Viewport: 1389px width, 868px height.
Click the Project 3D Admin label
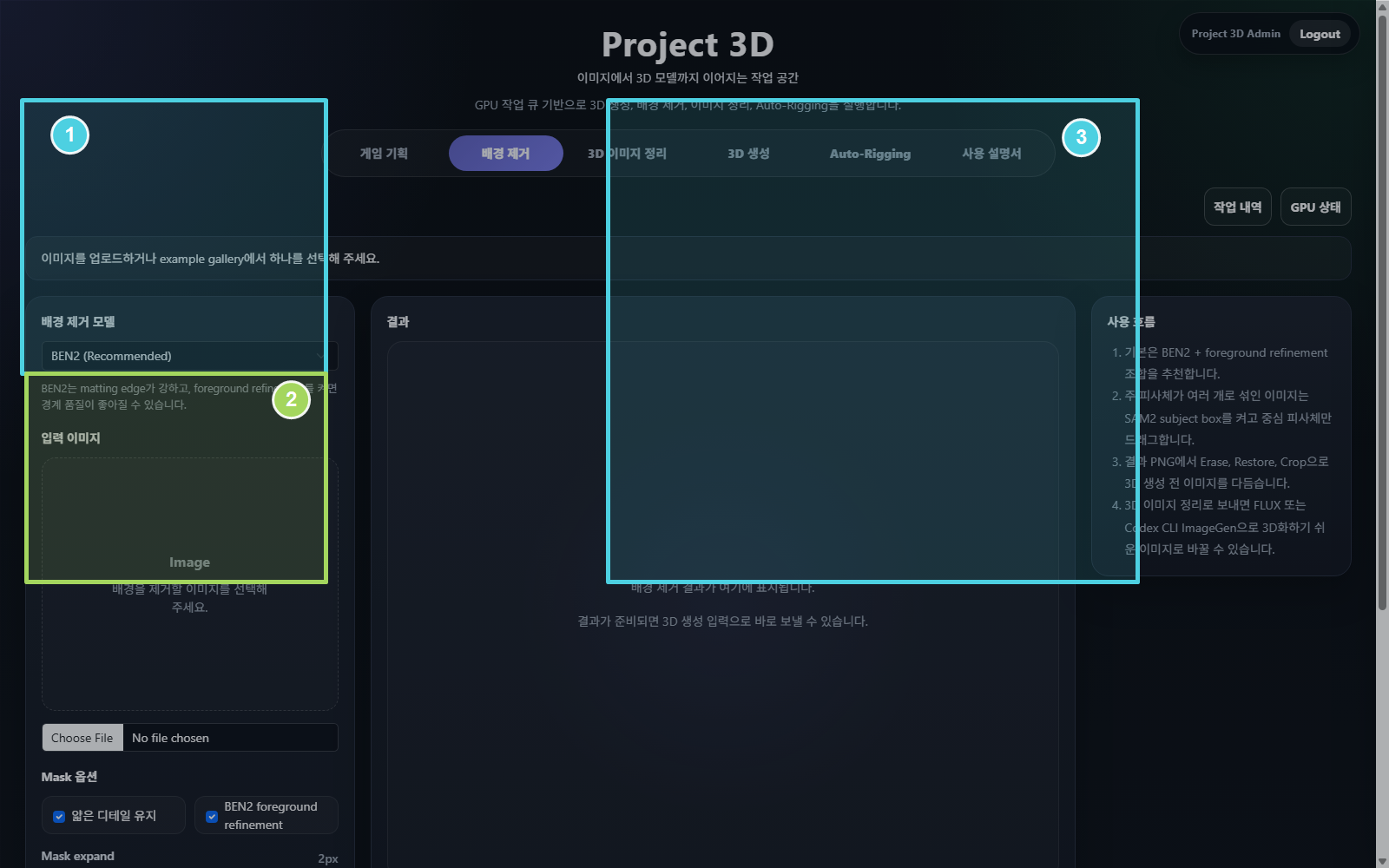pos(1235,34)
